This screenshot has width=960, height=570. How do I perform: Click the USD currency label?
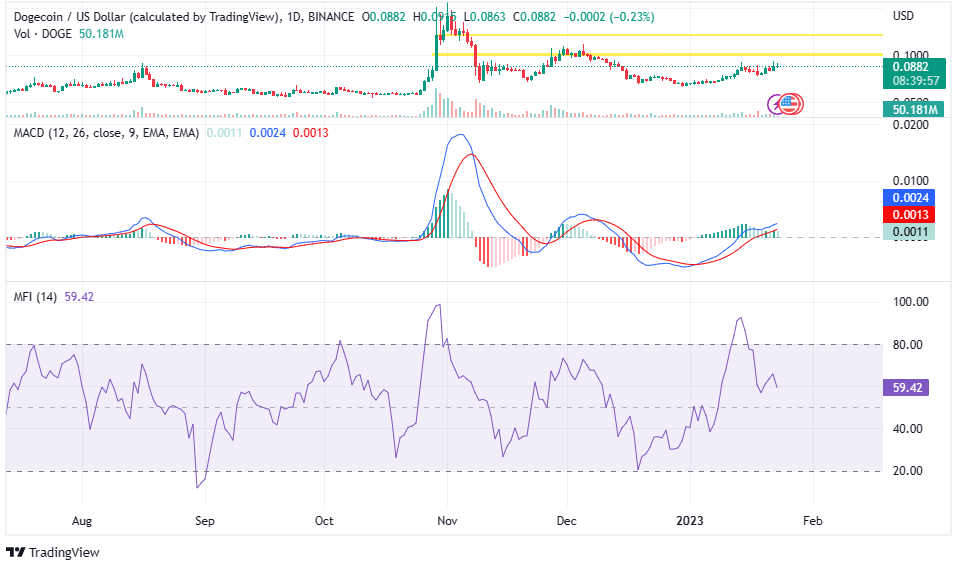[x=903, y=16]
